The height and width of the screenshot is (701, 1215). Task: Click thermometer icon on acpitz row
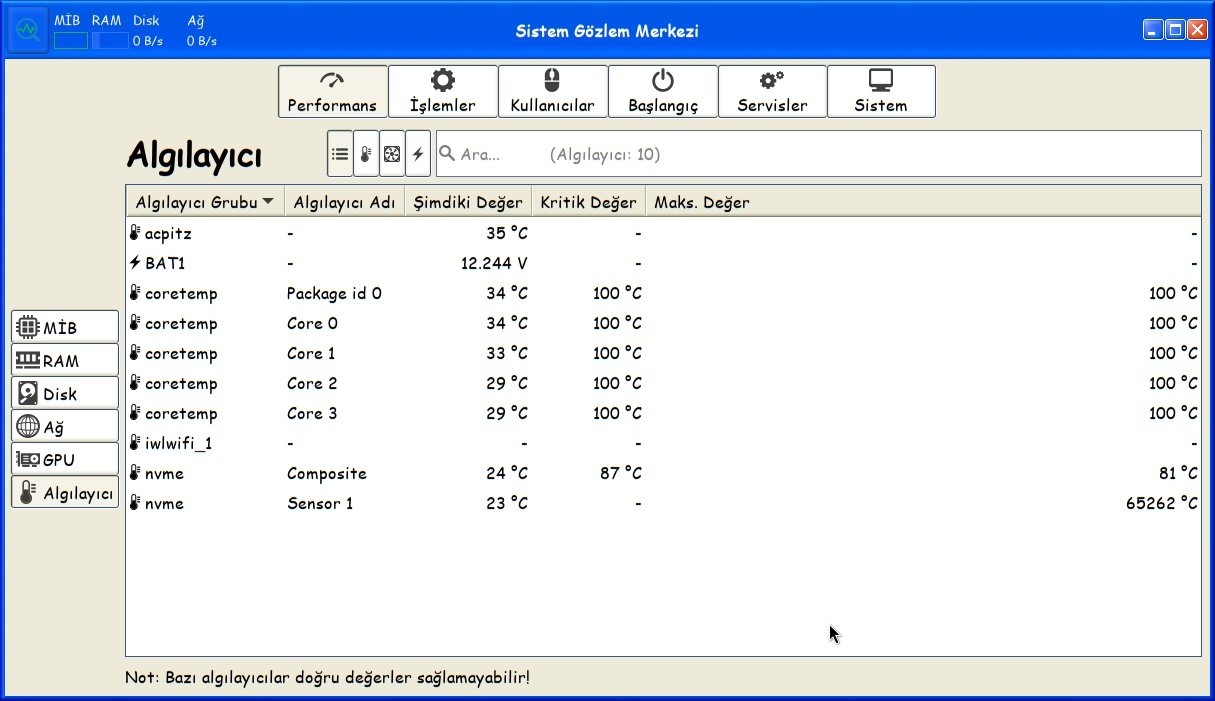(x=135, y=233)
